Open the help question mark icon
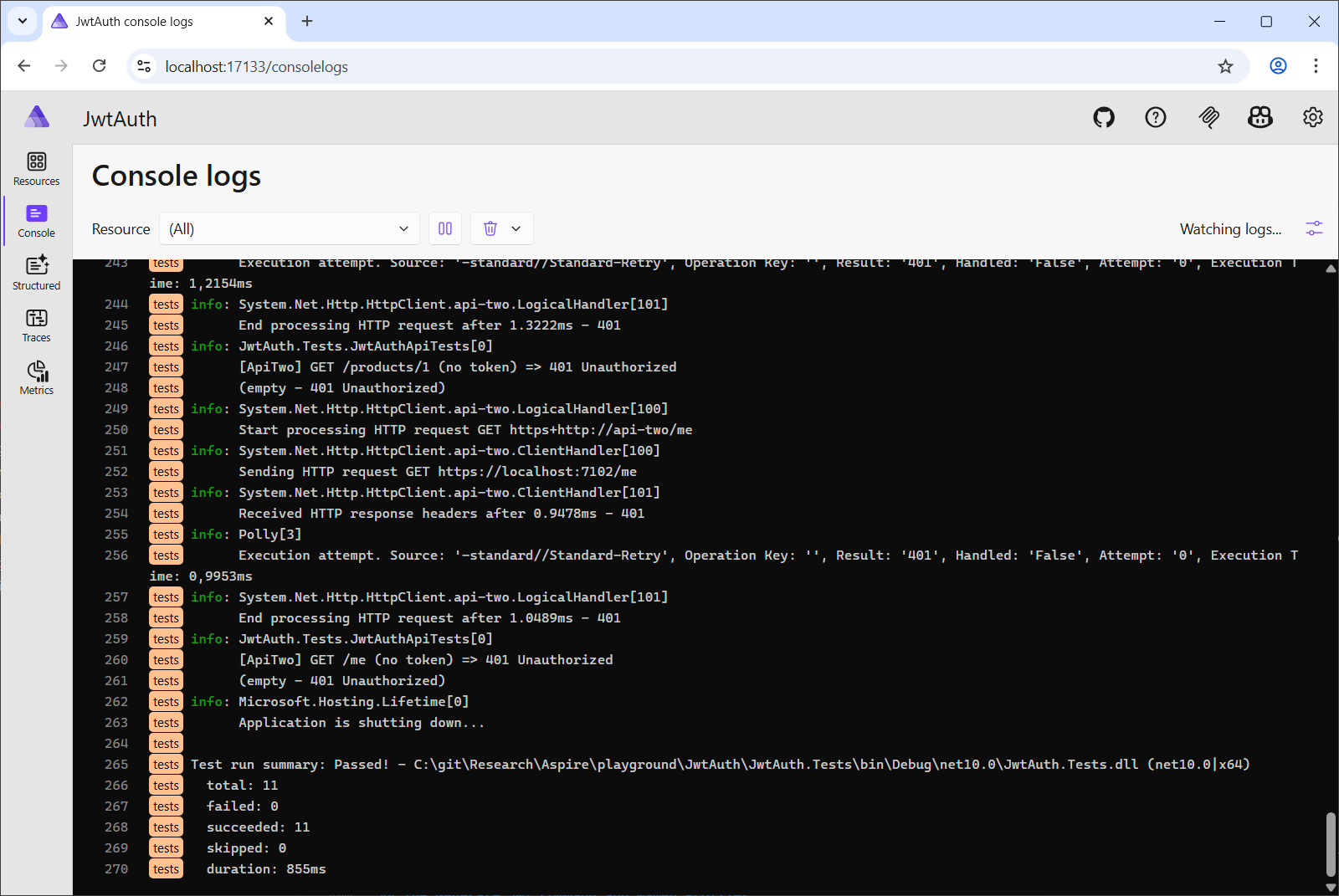This screenshot has width=1339, height=896. click(x=1155, y=117)
